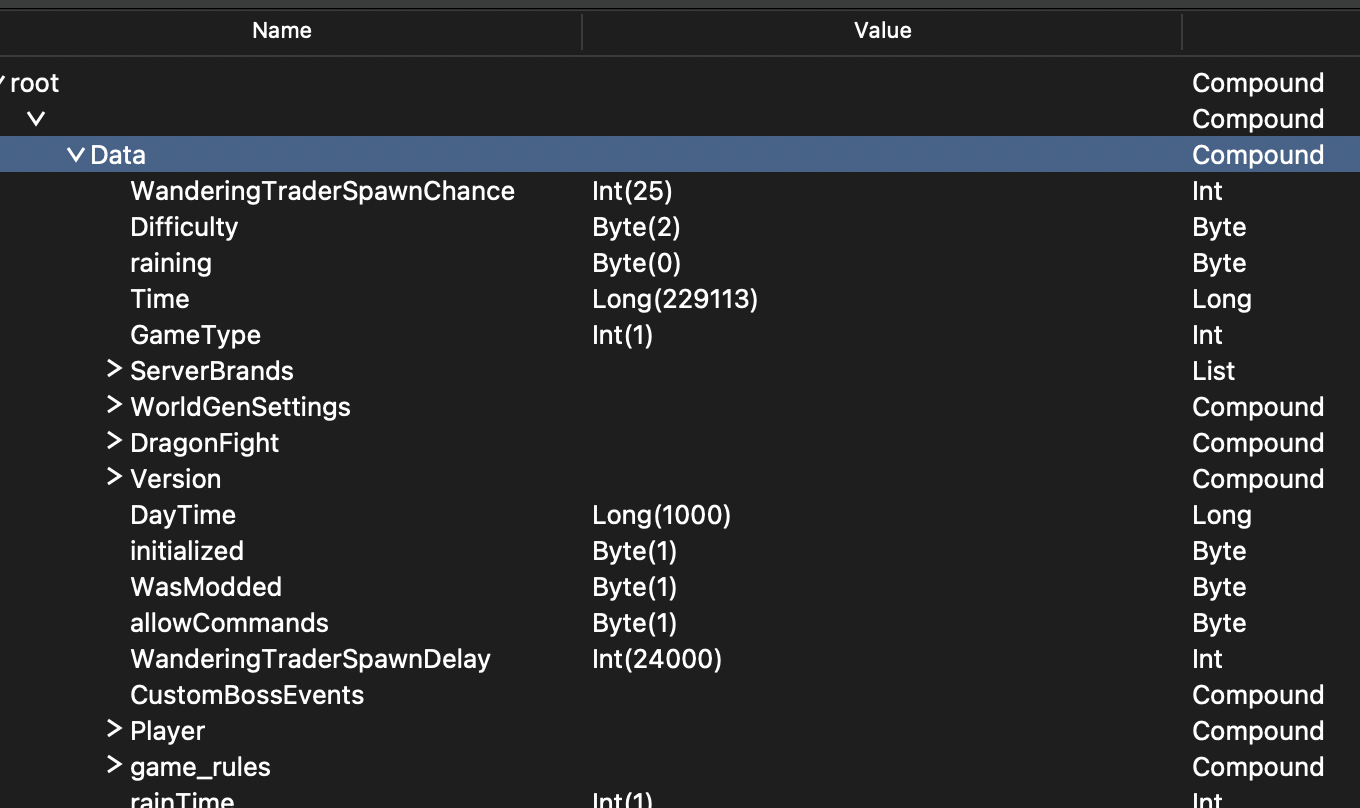
Task: Select the Time entry
Action: (x=159, y=299)
